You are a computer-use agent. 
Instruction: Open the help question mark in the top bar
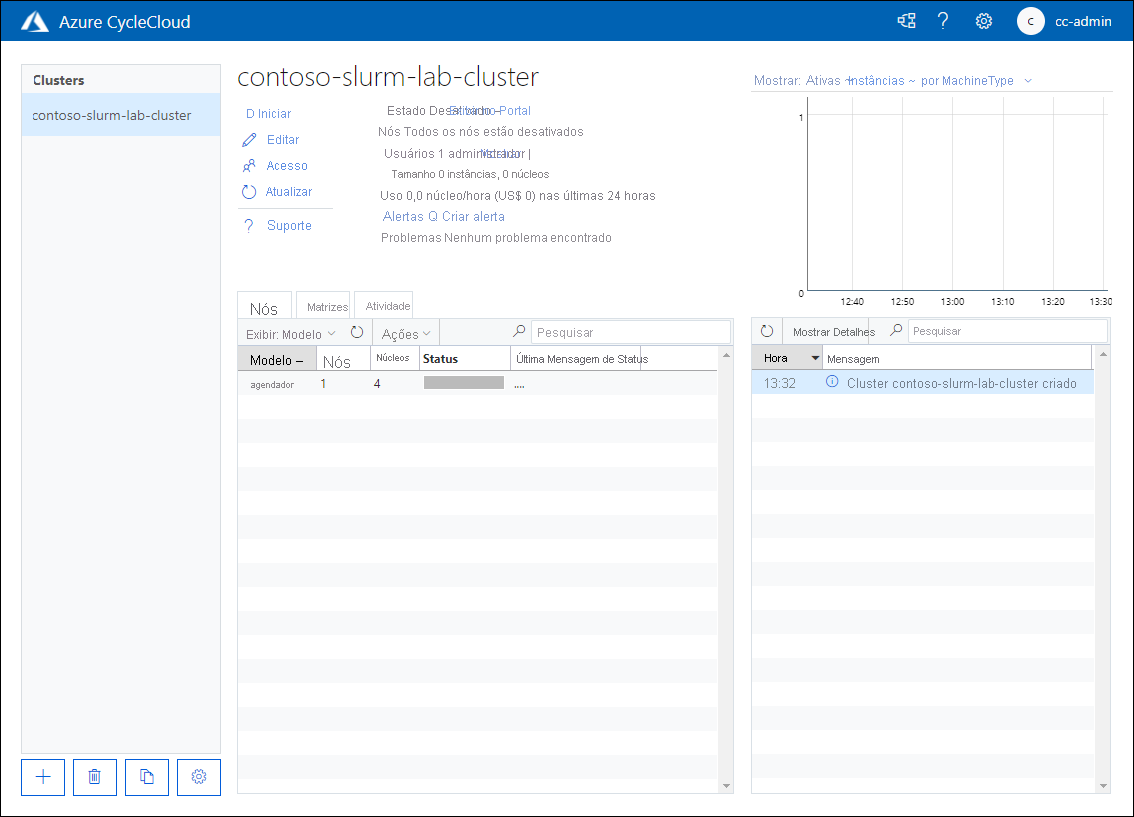(x=943, y=20)
